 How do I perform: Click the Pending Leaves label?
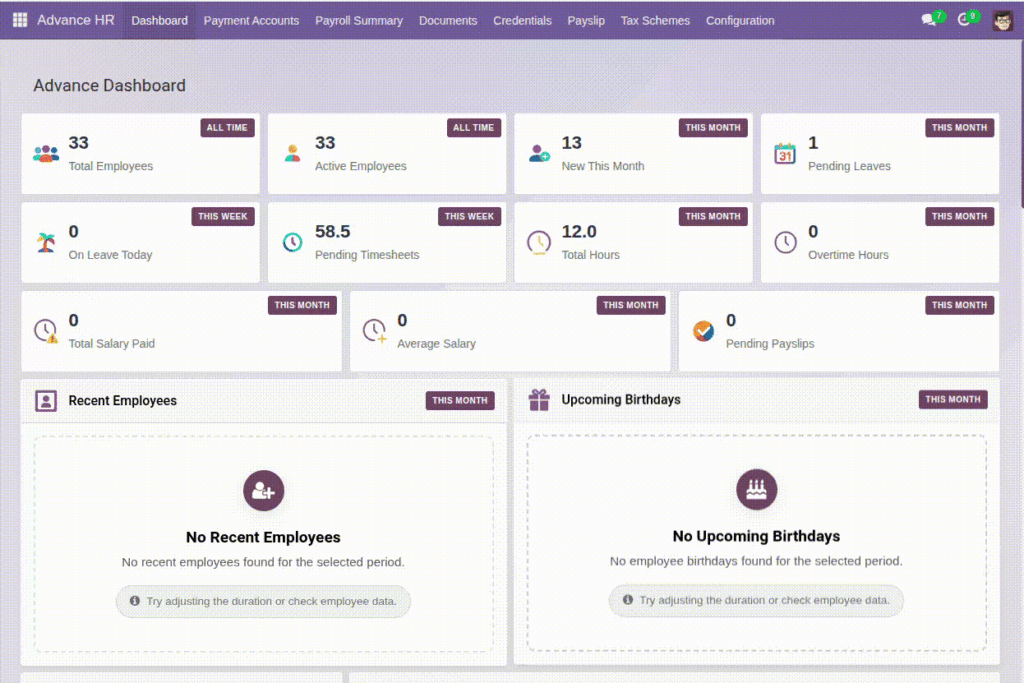coord(849,167)
